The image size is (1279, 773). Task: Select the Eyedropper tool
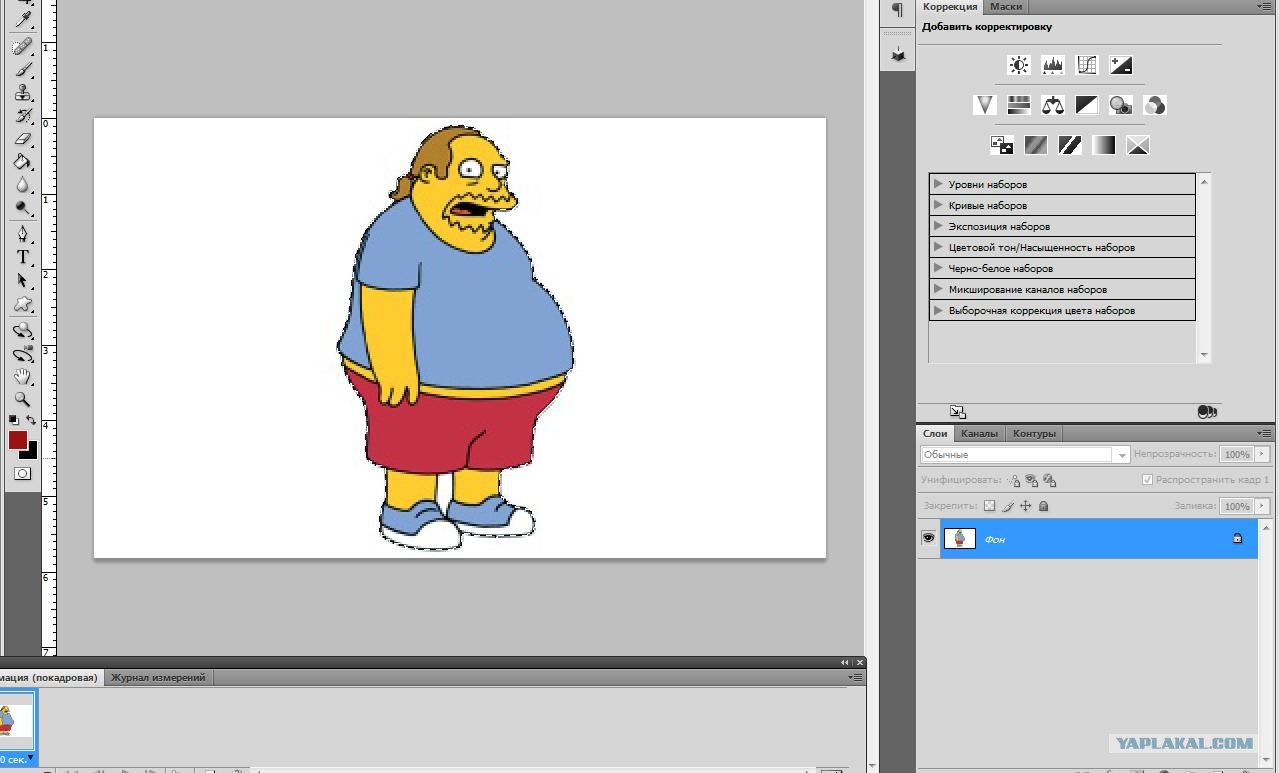(x=23, y=19)
